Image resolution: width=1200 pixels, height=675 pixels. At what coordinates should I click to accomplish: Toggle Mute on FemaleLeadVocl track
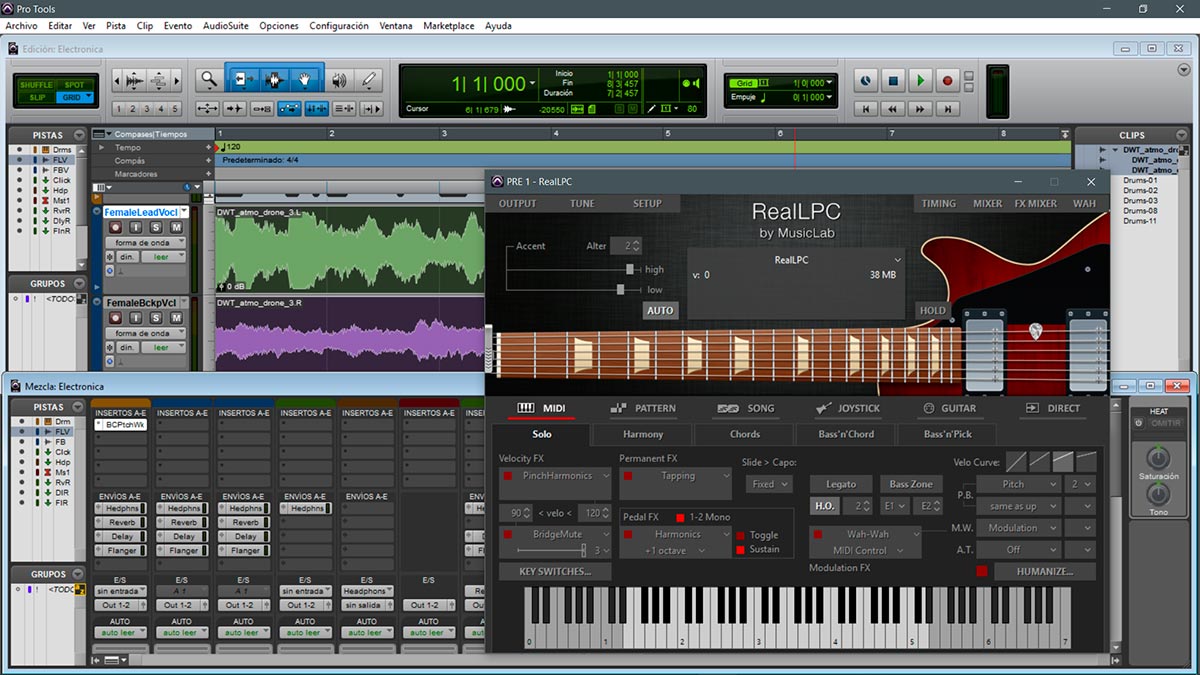click(x=177, y=228)
